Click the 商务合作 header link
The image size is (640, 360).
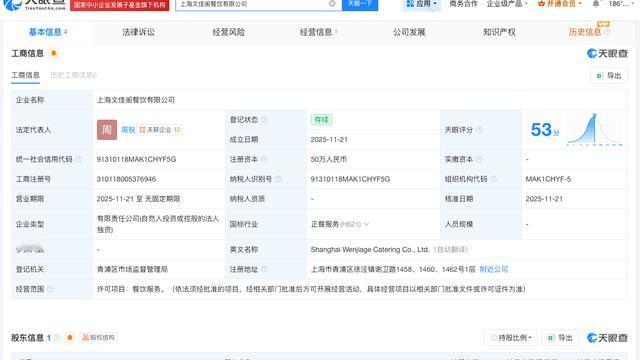[463, 4]
